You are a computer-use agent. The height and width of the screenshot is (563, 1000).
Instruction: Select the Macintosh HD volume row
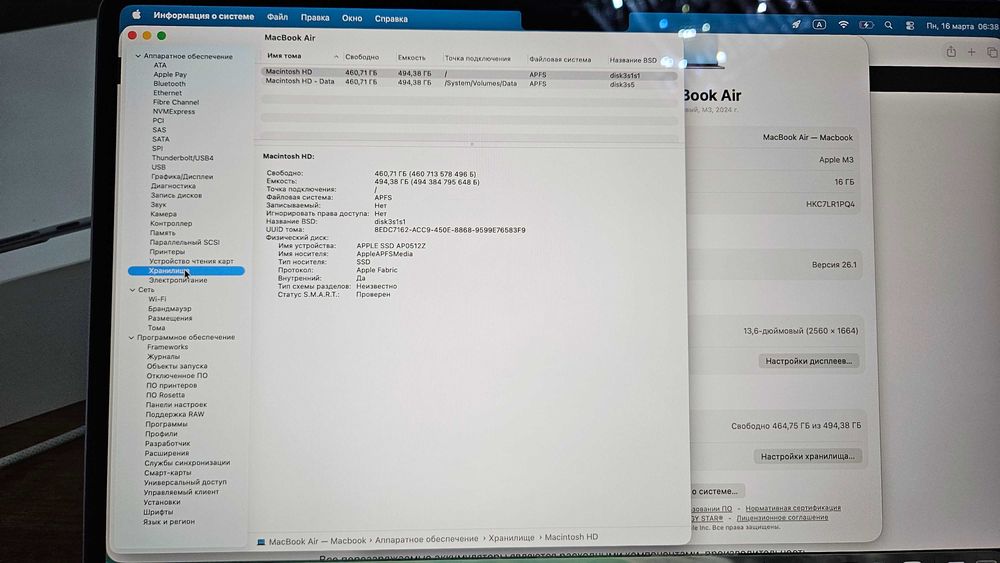tap(469, 73)
